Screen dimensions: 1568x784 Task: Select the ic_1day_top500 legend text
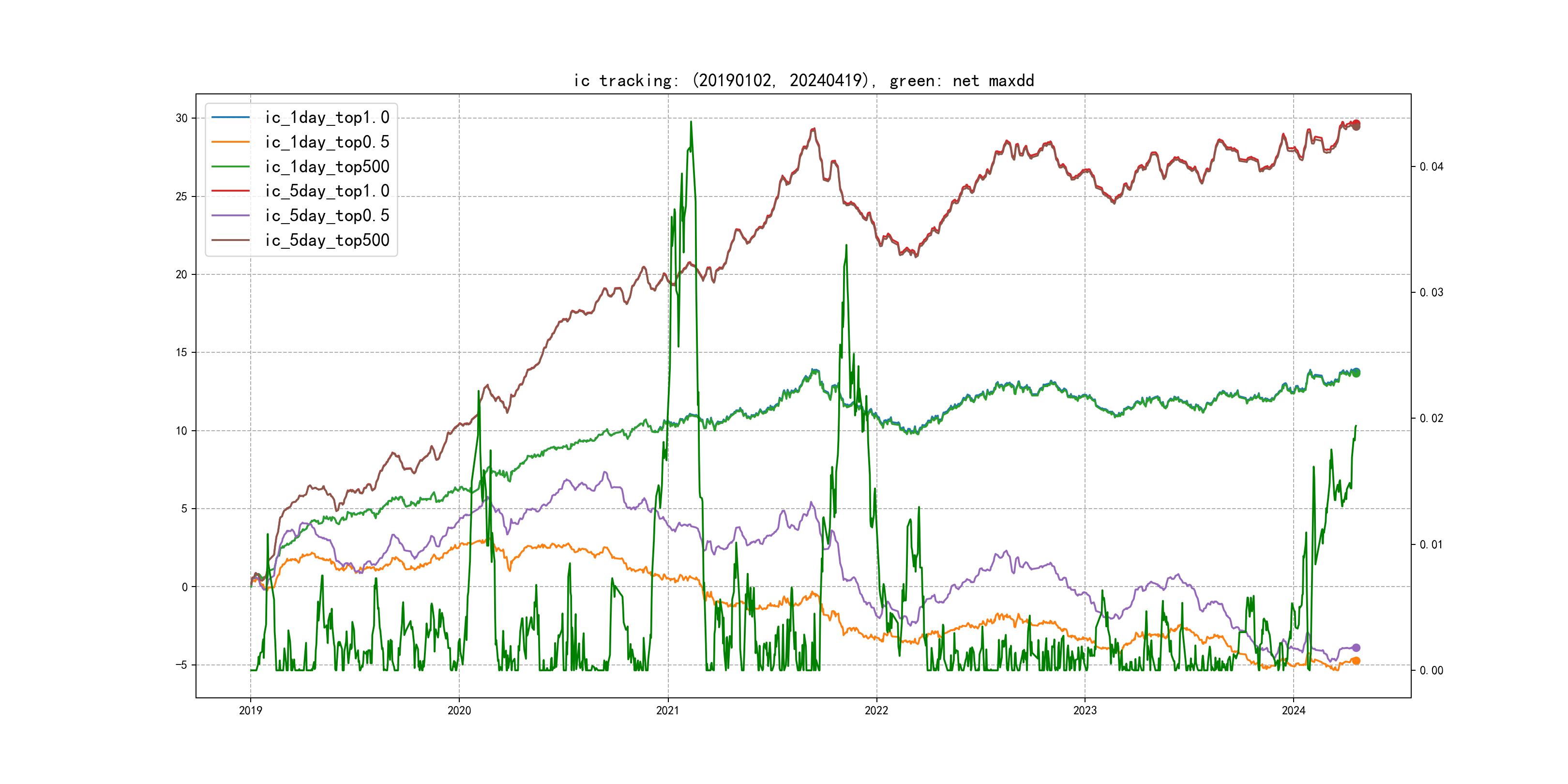pos(327,166)
